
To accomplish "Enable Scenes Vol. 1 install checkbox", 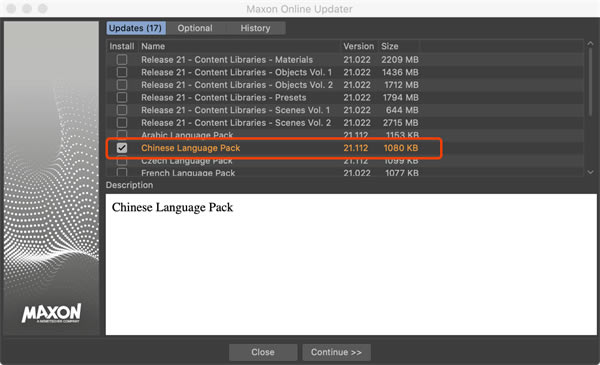I will 122,110.
